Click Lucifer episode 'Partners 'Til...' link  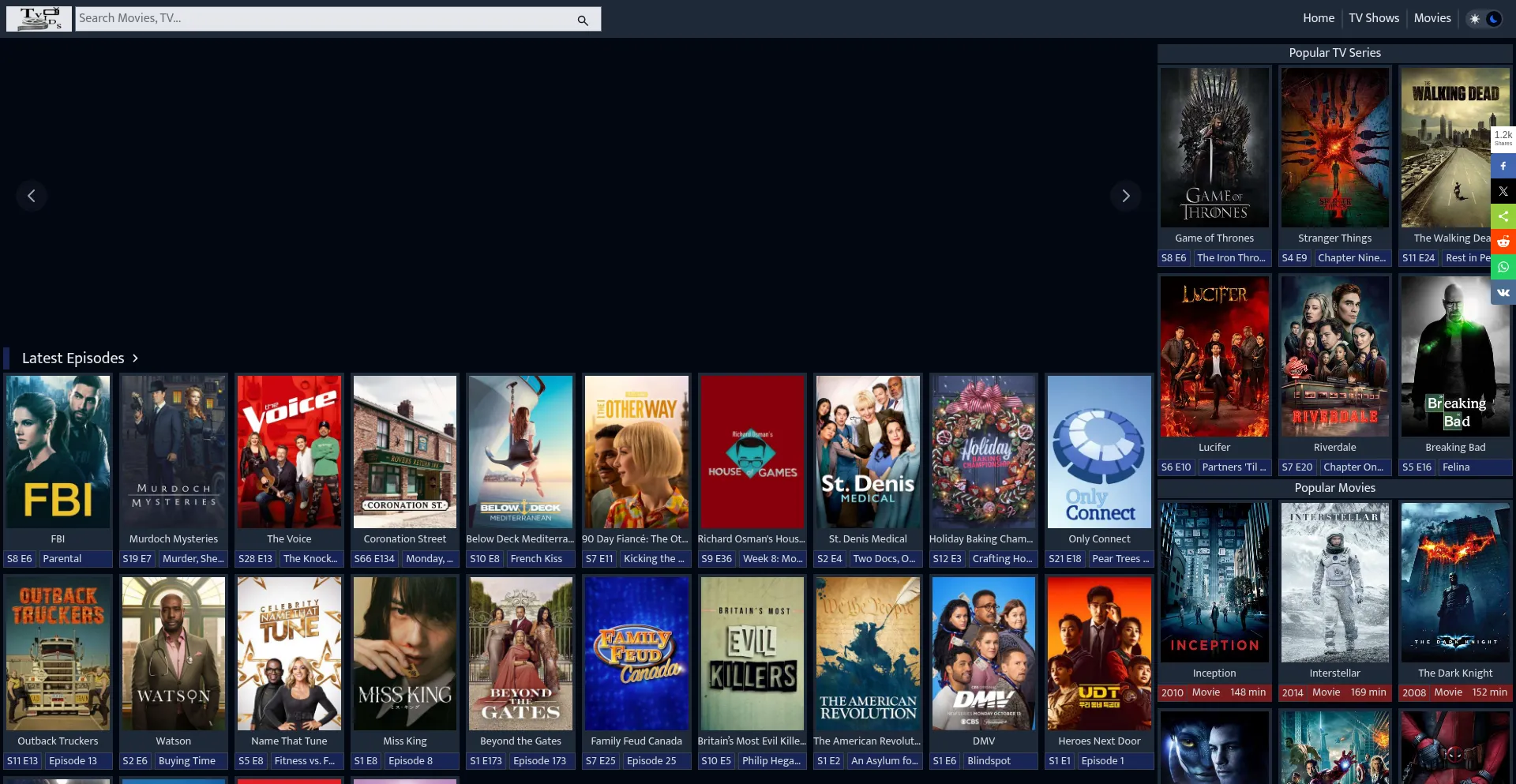tap(1234, 467)
